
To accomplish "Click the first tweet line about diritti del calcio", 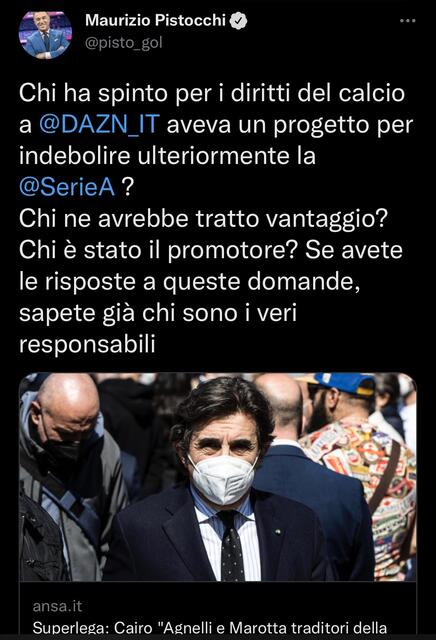I will 212,93.
